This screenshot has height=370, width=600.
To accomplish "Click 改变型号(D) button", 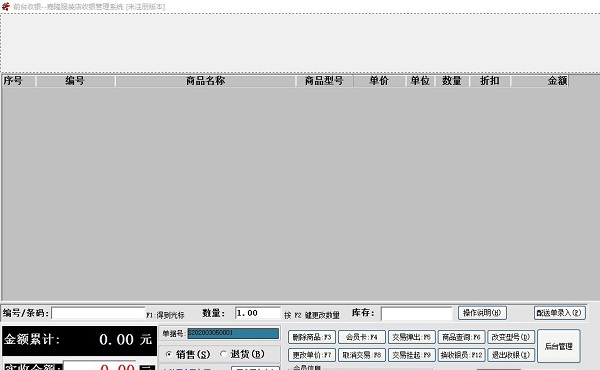I will click(x=511, y=337).
